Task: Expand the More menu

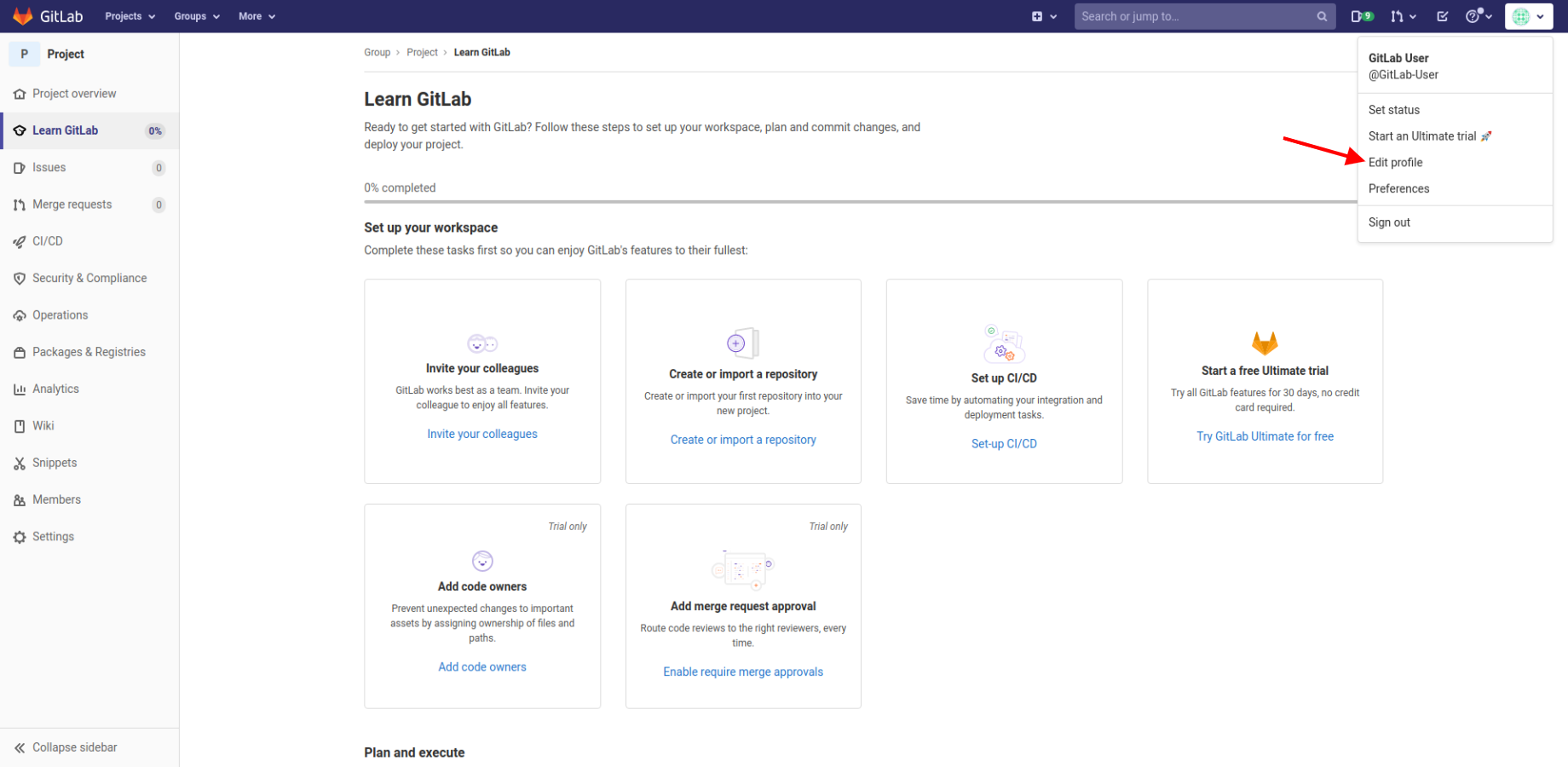Action: click(x=257, y=16)
